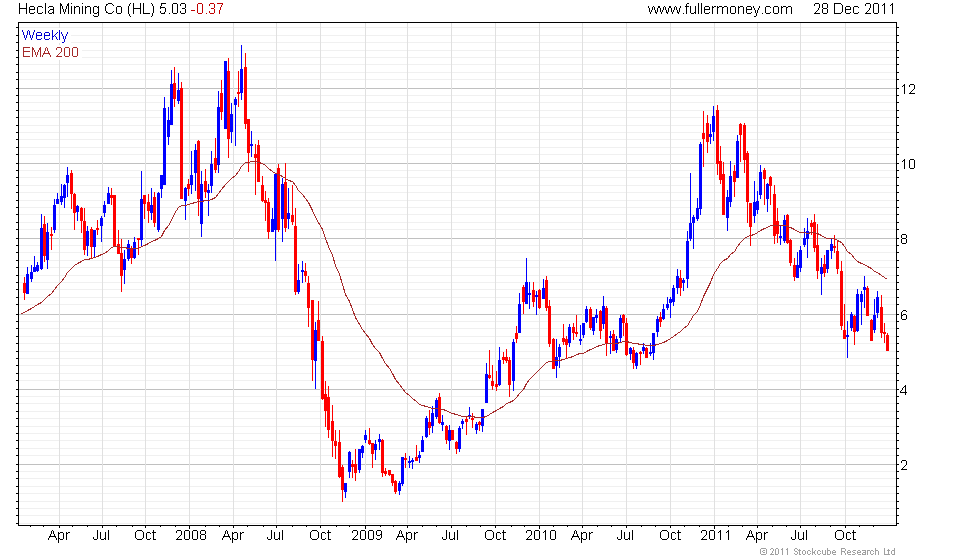980x560 pixels.
Task: Click the last price value 5.03
Action: coord(172,9)
